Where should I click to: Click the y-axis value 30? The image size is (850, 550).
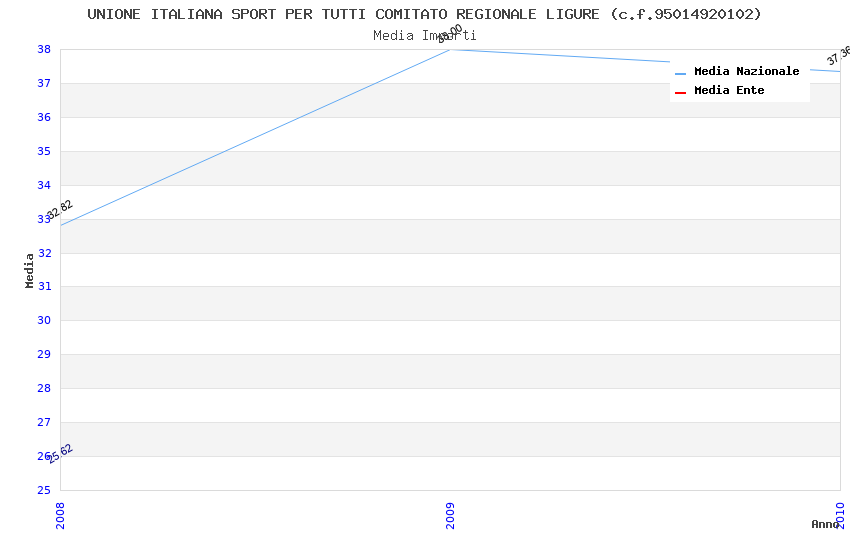pos(44,320)
